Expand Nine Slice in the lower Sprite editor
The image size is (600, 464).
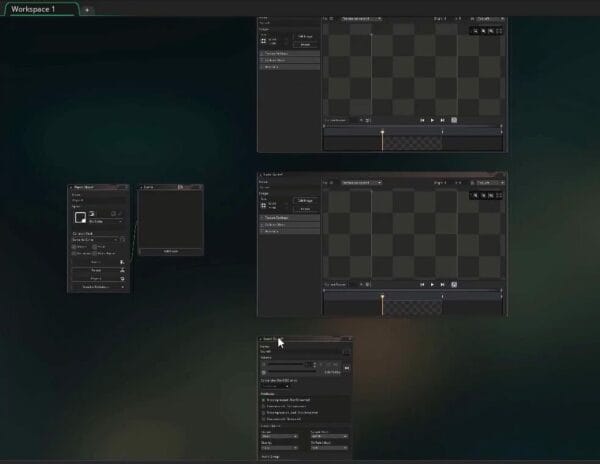pyautogui.click(x=290, y=231)
